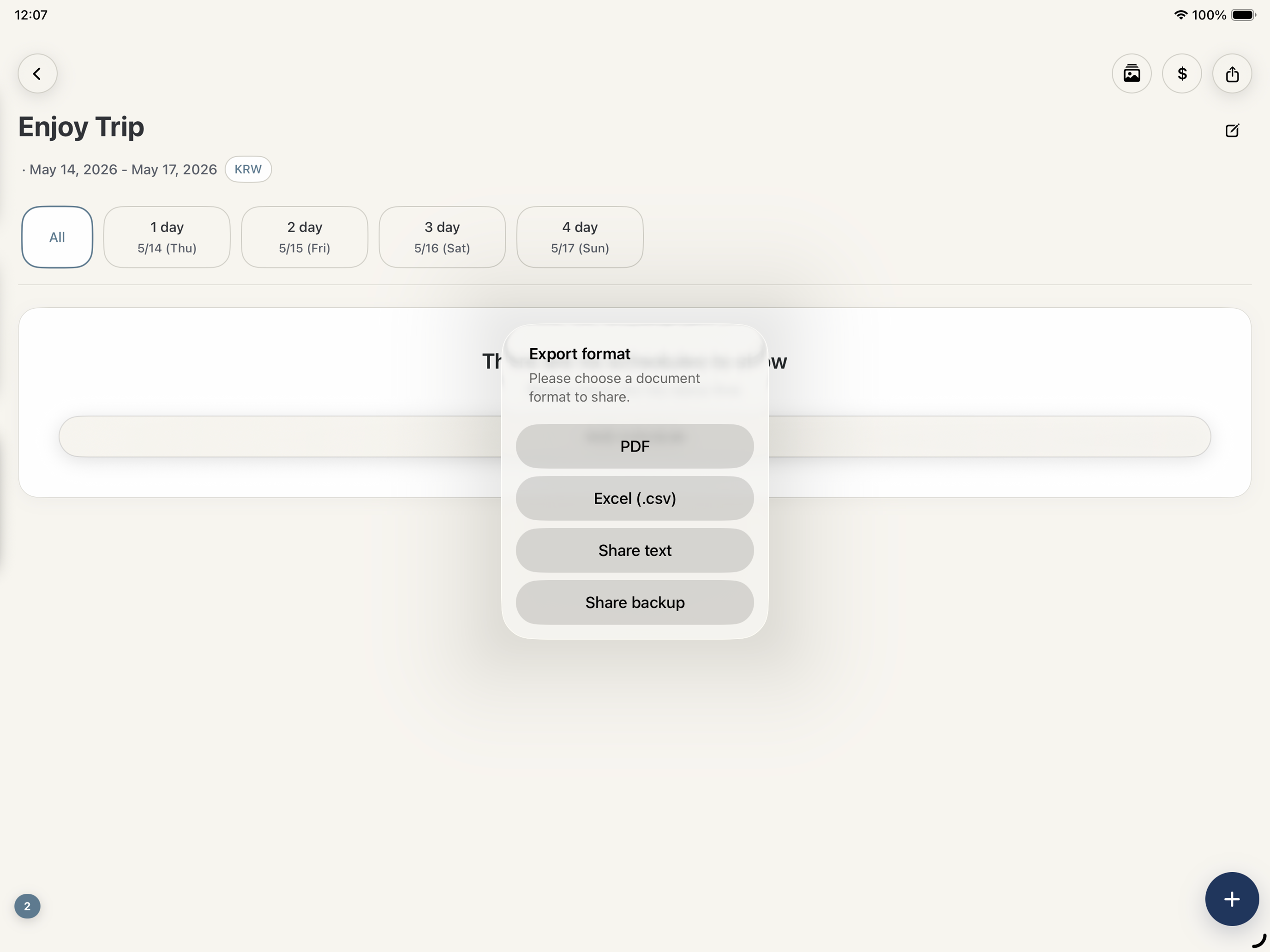Image resolution: width=1270 pixels, height=952 pixels.
Task: Select the All days tab
Action: click(x=57, y=237)
